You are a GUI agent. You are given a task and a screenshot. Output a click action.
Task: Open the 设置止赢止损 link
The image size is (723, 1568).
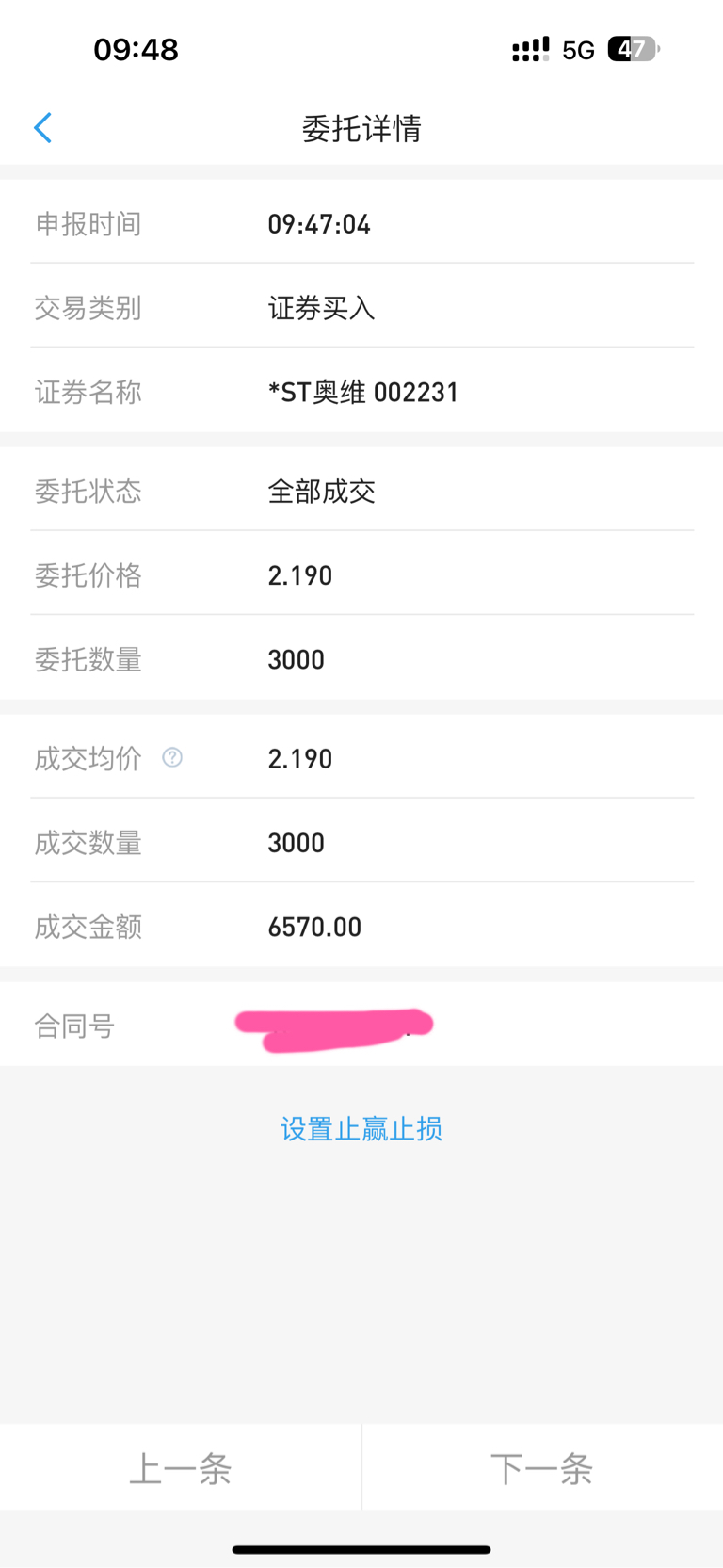[361, 1128]
